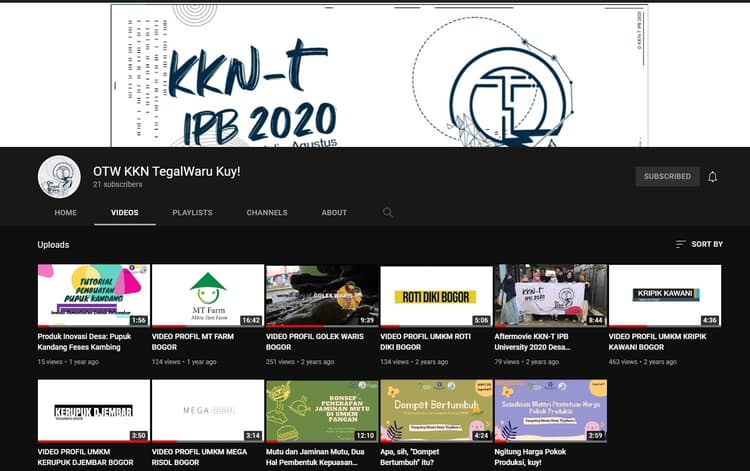This screenshot has width=750, height=471.
Task: Open Konsep Penerapan Jaminan Mutu thumbnail
Action: (322, 411)
